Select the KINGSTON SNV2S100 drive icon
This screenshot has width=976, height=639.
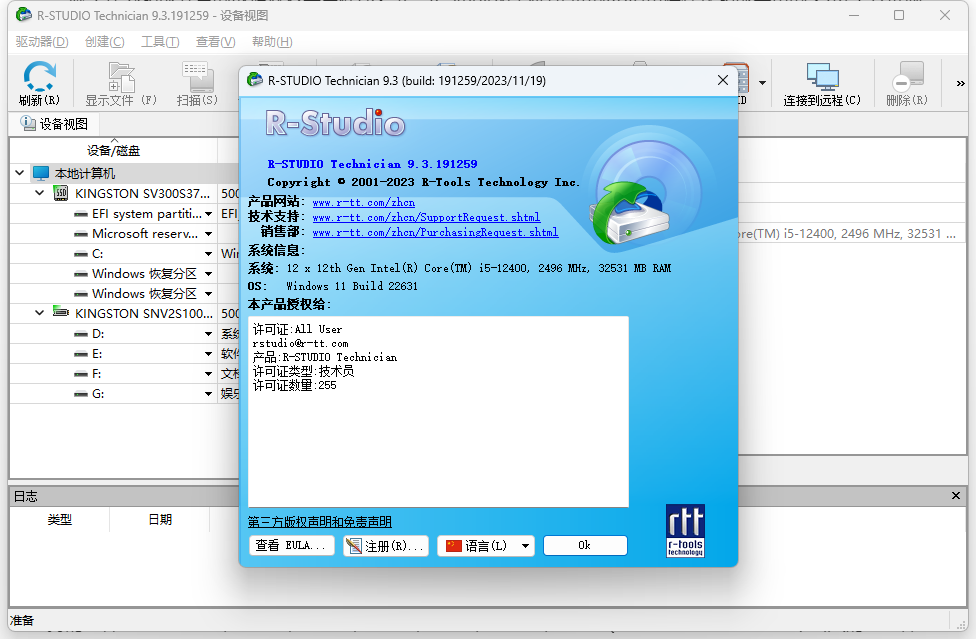coord(61,311)
